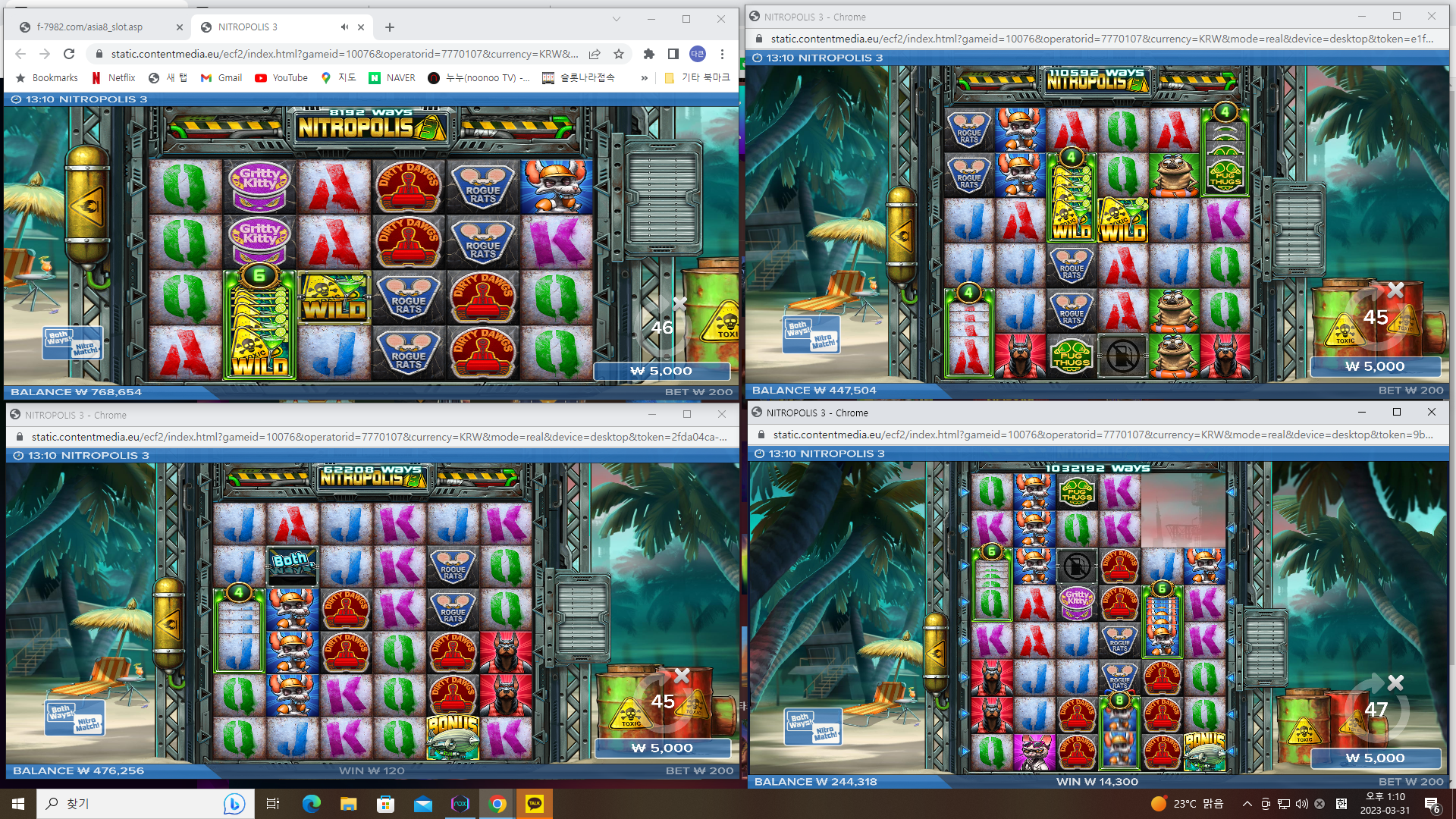Click the ₩ 5,000 button in top-left game

[661, 371]
